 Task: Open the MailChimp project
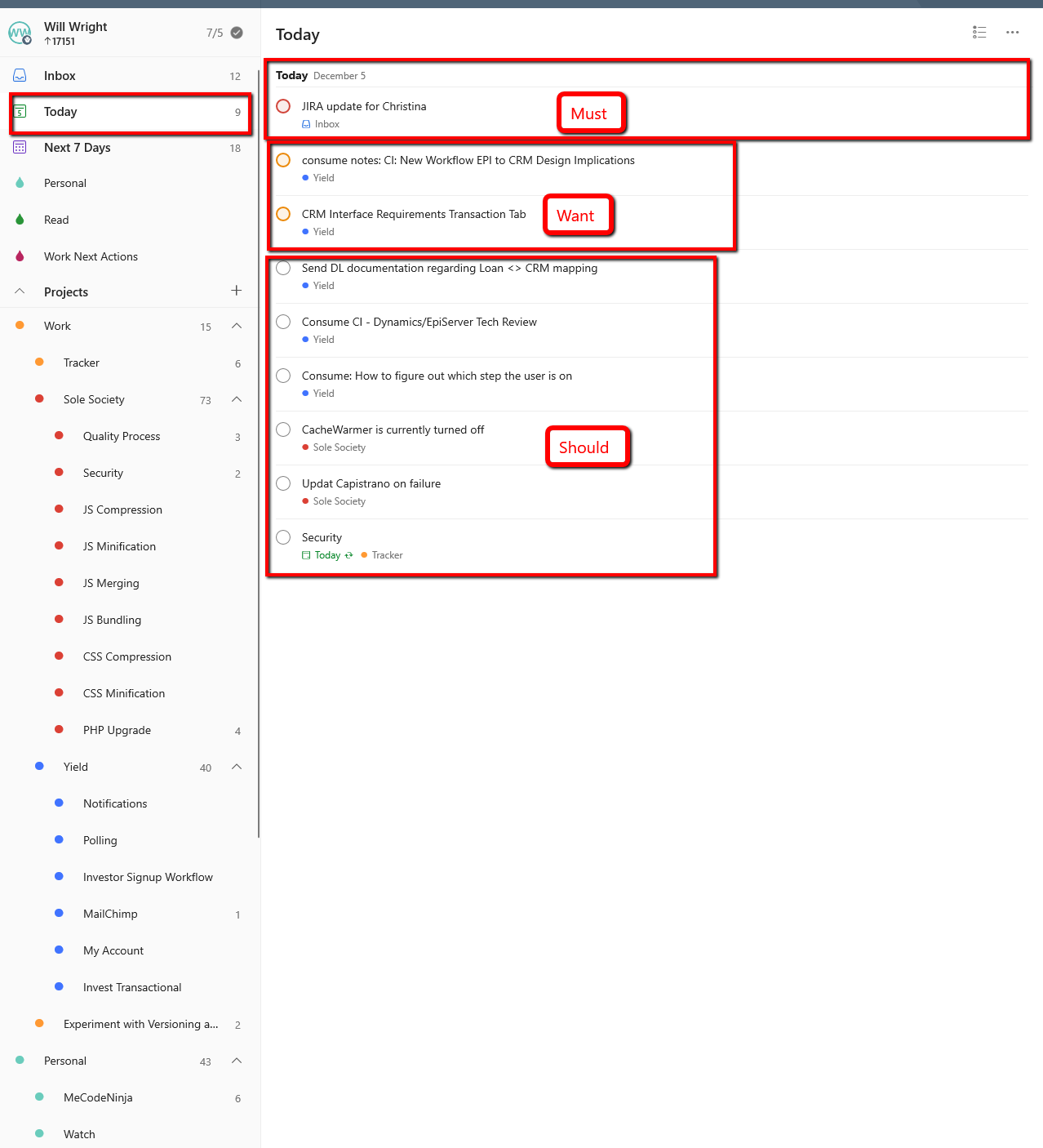129,914
